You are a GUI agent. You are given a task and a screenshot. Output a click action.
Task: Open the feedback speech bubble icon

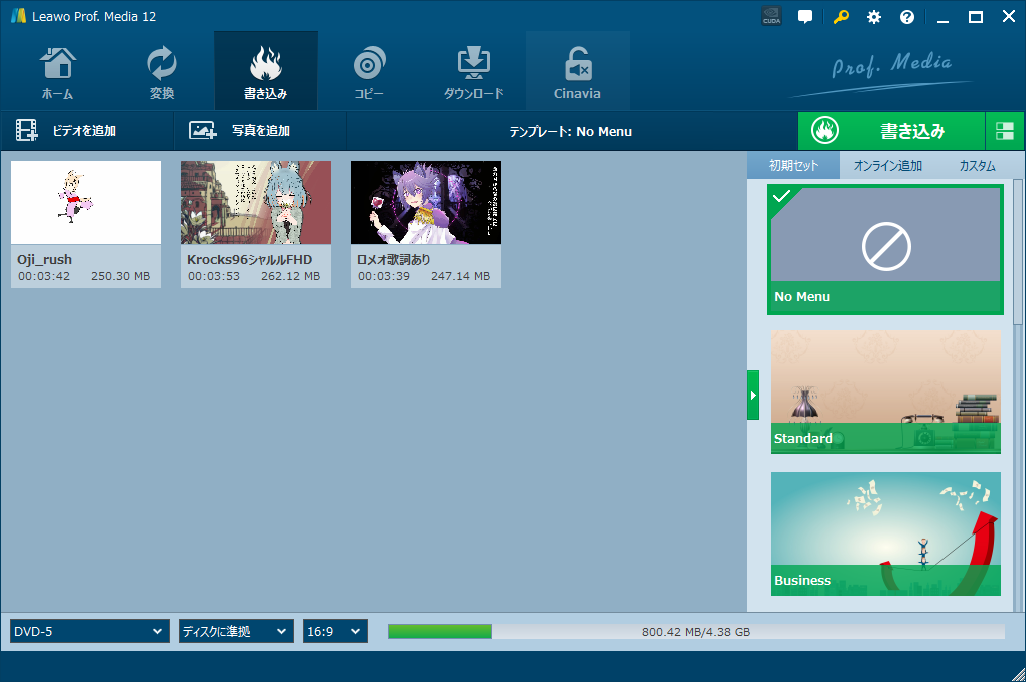tap(805, 17)
